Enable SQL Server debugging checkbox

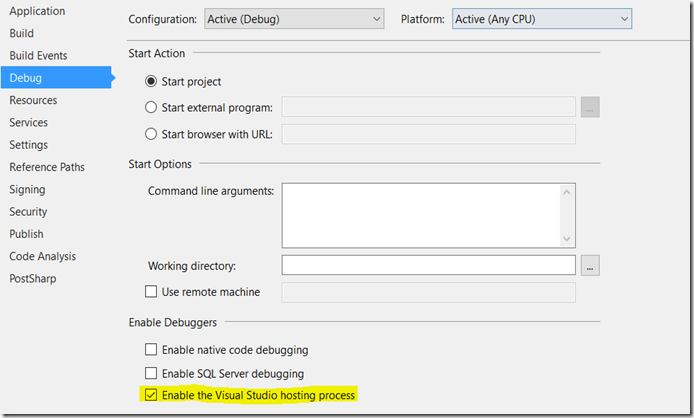click(152, 373)
